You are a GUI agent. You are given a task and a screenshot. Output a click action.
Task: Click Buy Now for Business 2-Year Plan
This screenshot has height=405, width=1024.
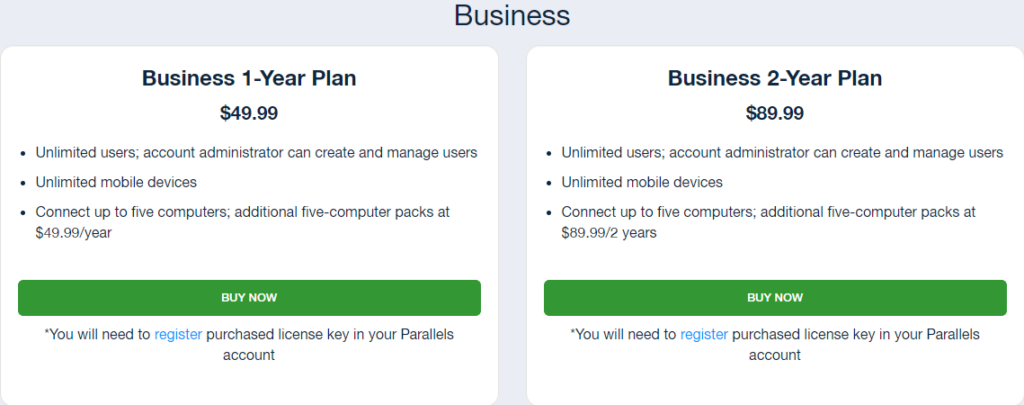pyautogui.click(x=775, y=298)
